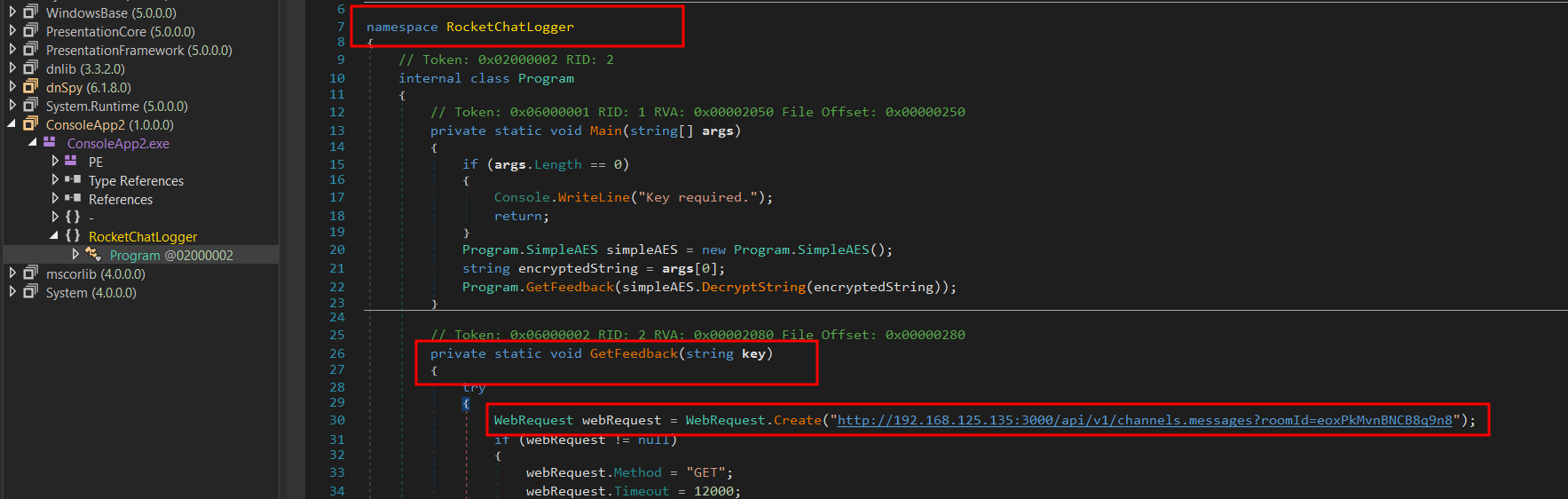This screenshot has height=499, width=1568.
Task: Expand the dnSpy (6.1.8.0) node
Action: [x=12, y=87]
